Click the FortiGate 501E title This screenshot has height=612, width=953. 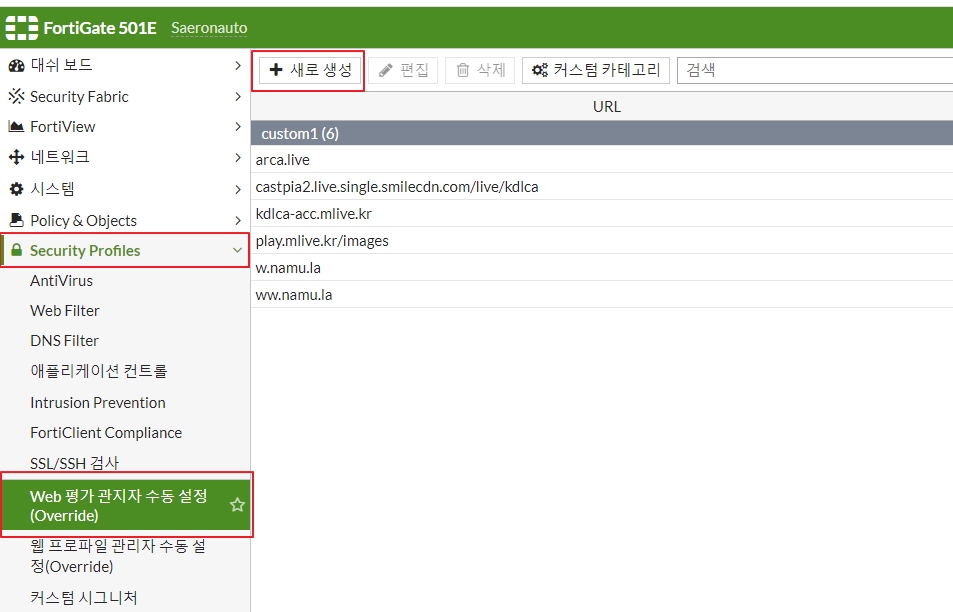[100, 28]
